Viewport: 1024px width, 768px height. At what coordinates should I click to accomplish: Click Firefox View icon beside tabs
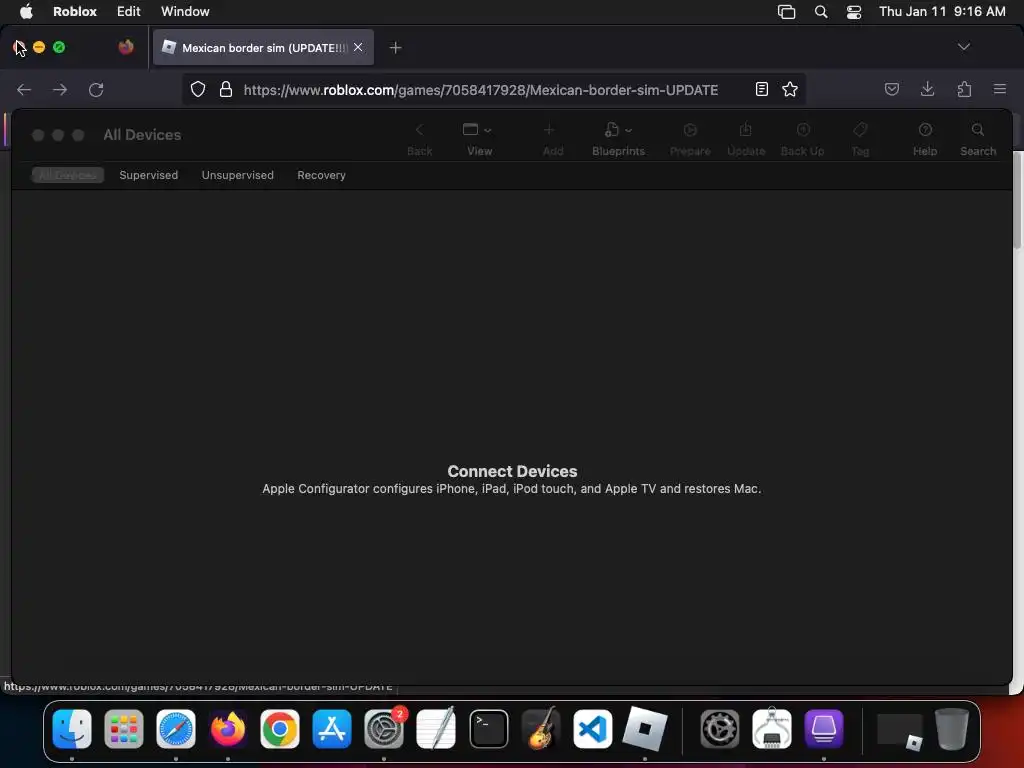pos(126,47)
